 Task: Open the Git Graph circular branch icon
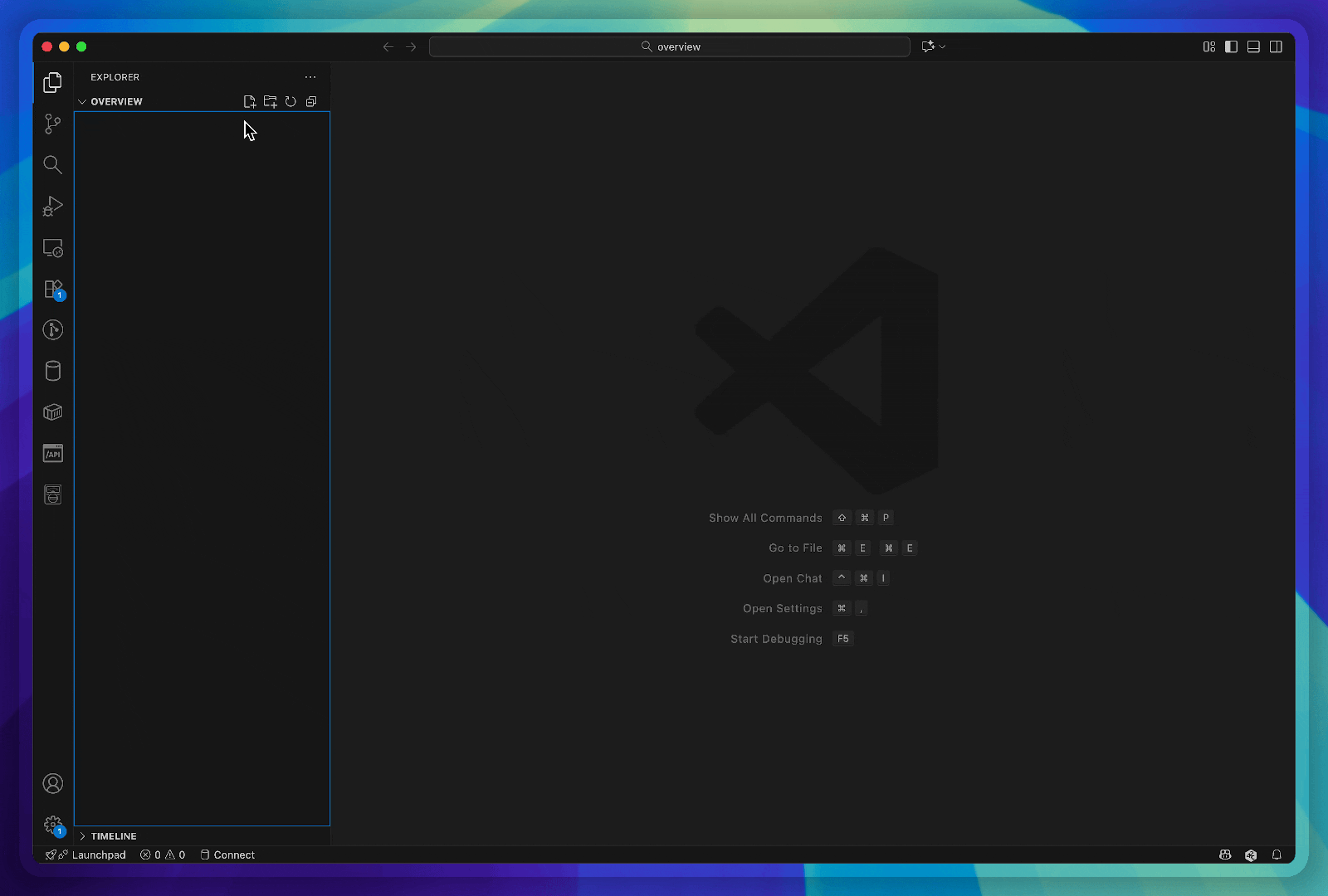click(52, 329)
